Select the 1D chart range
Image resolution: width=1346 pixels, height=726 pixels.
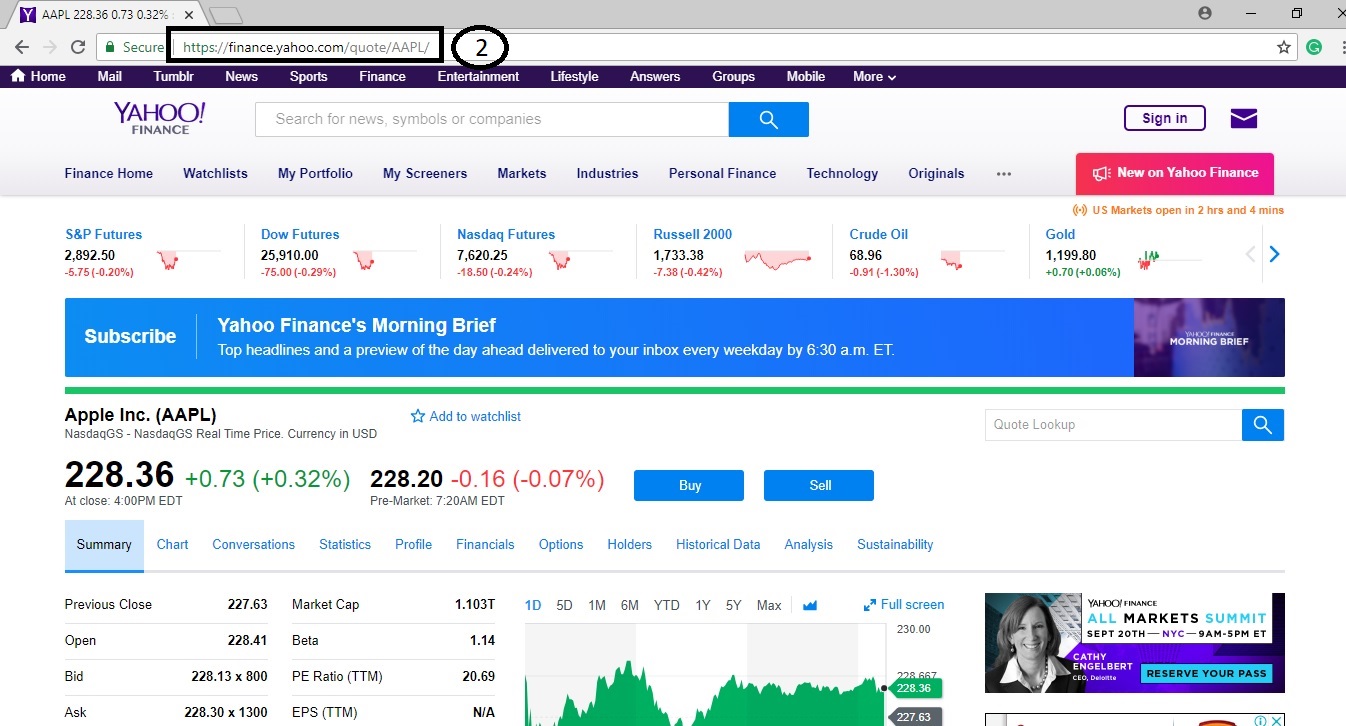tap(533, 605)
